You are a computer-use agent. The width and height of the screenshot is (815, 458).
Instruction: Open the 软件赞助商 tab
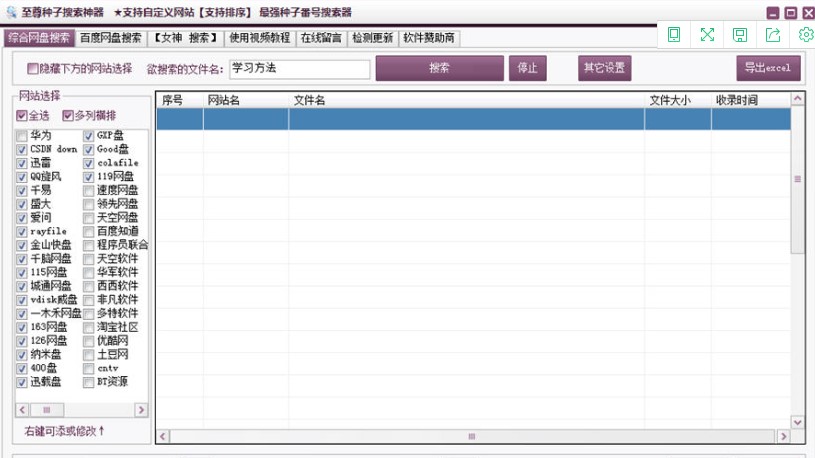(x=429, y=38)
